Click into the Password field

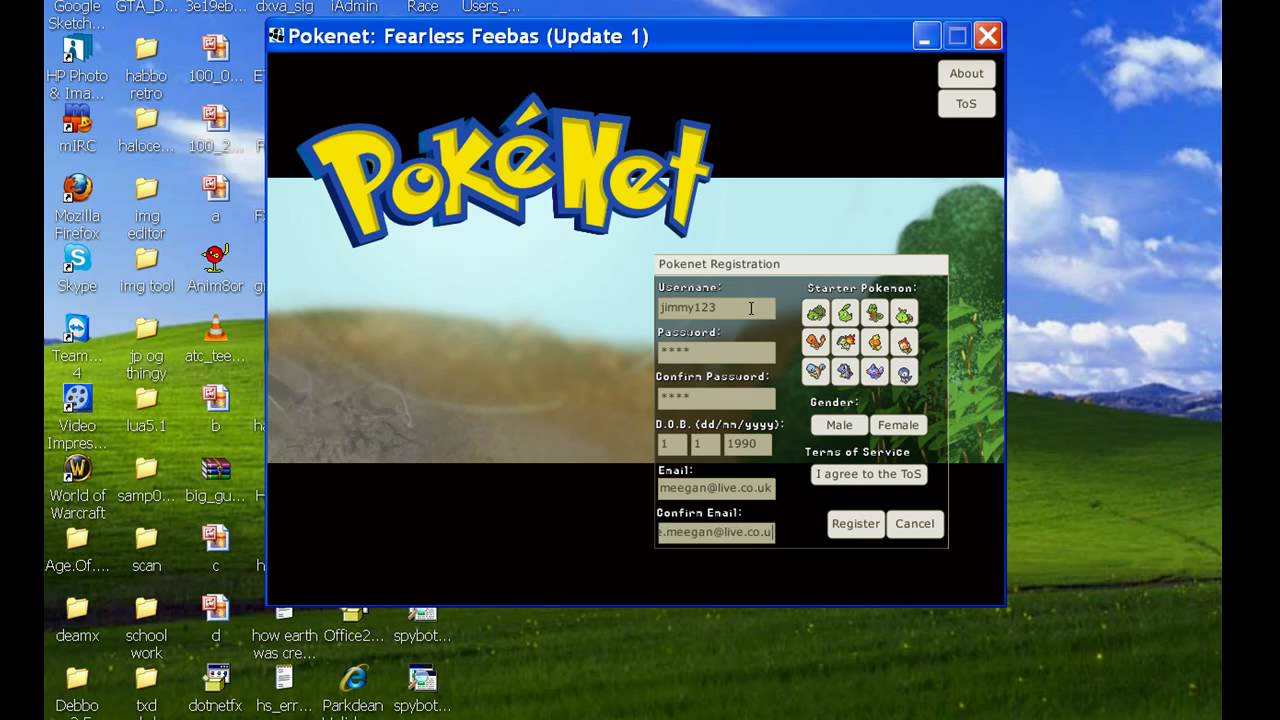(x=716, y=352)
